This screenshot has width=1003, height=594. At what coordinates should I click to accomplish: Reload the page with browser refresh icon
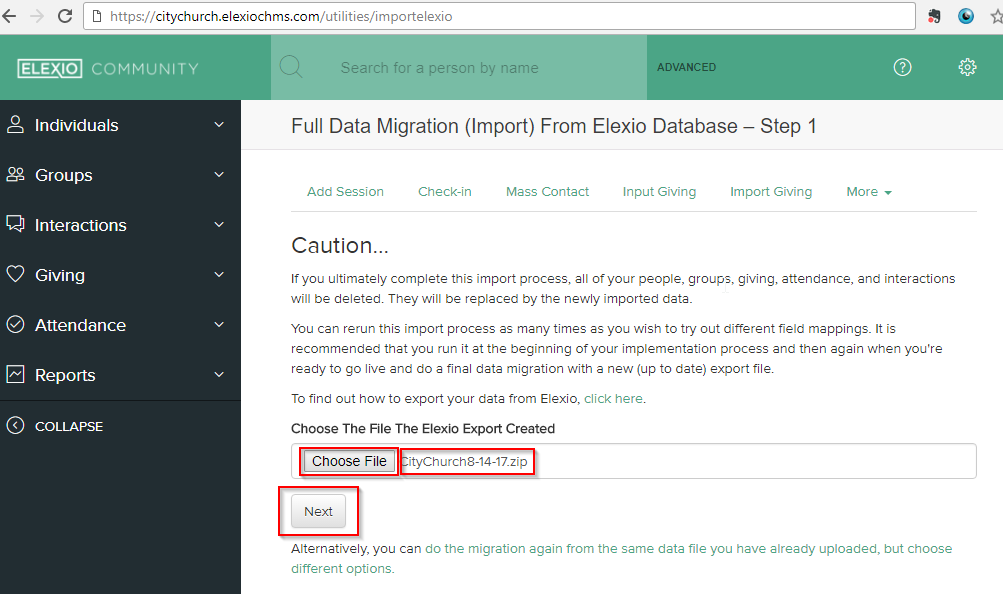tap(65, 16)
